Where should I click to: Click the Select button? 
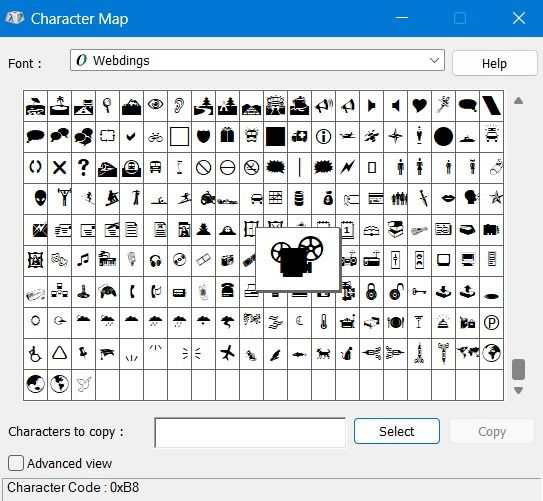[x=397, y=431]
